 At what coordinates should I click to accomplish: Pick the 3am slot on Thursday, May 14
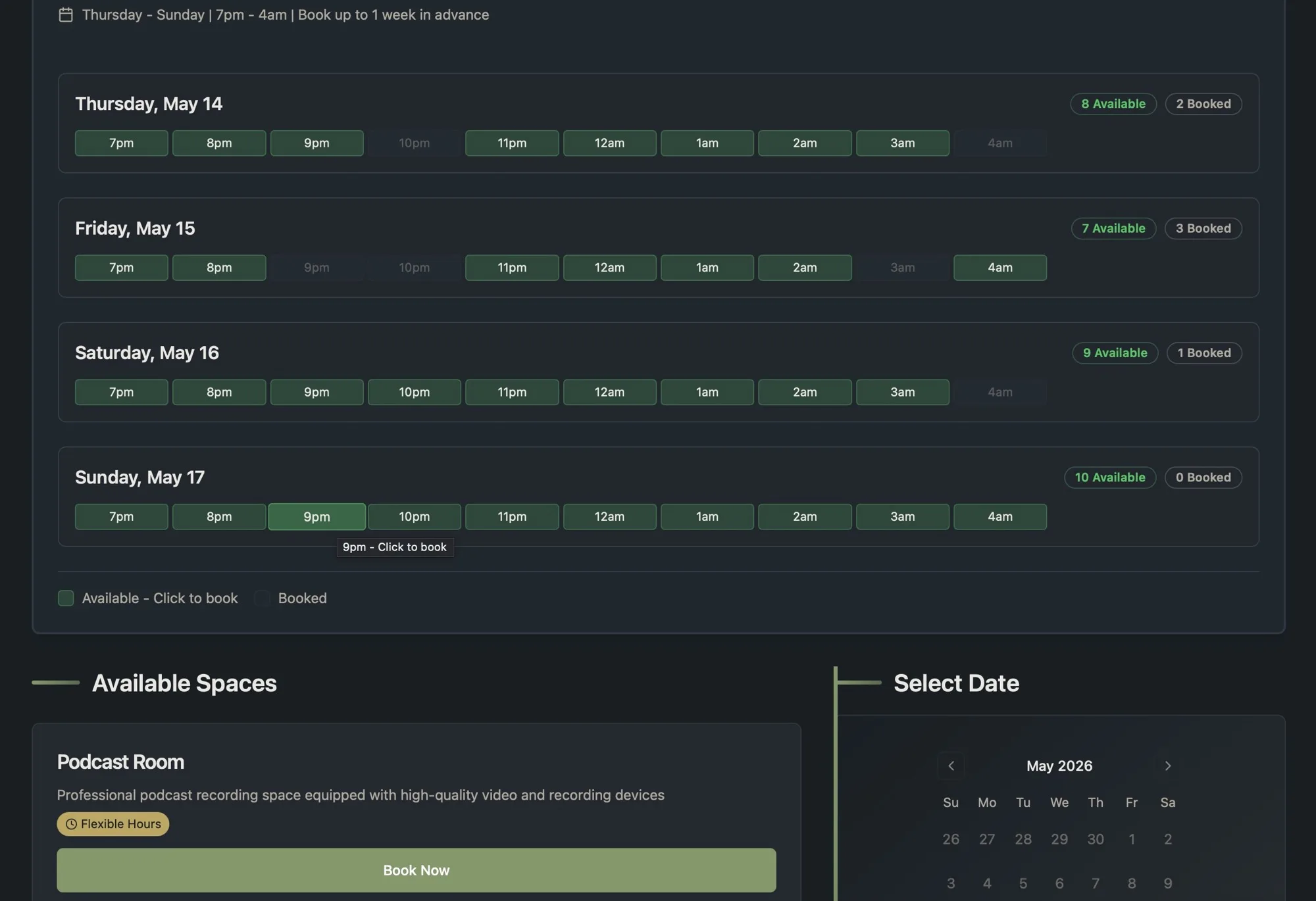click(903, 143)
